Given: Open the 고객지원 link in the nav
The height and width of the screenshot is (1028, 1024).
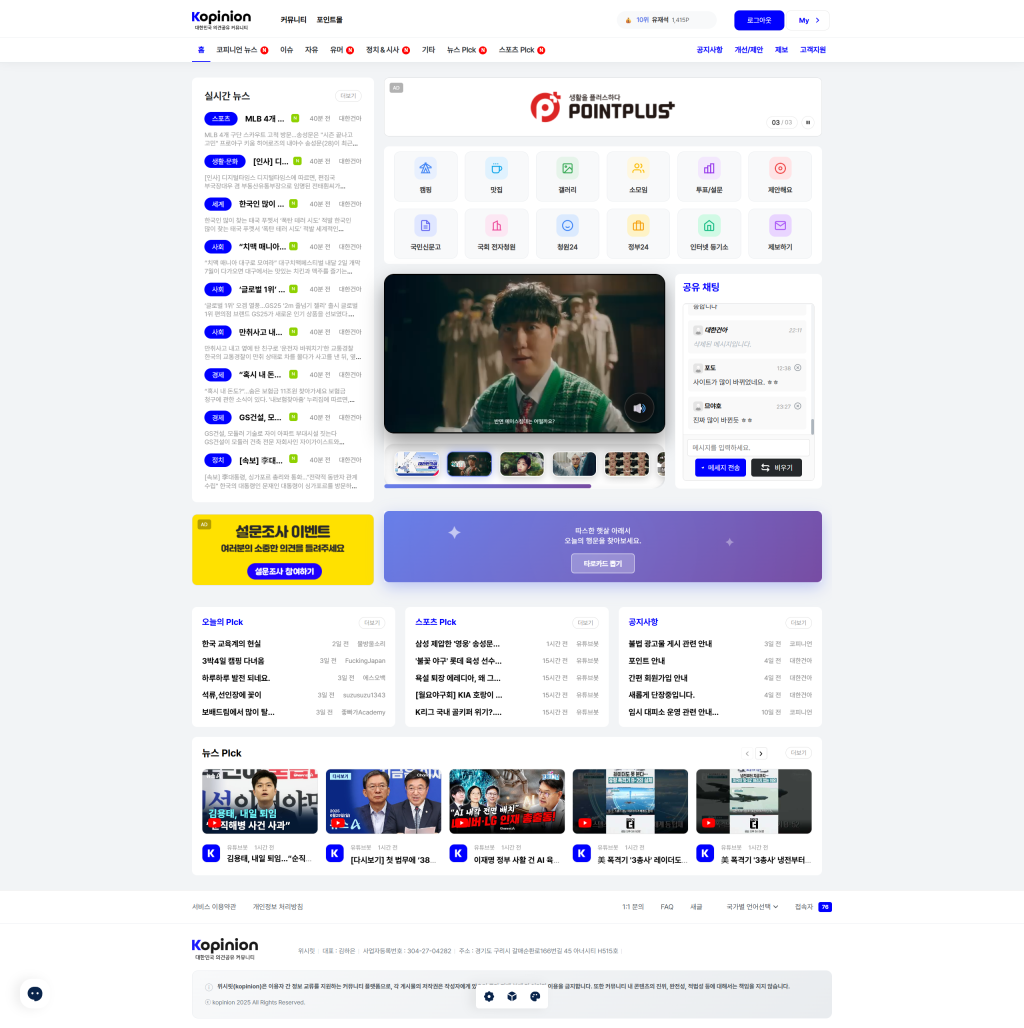Looking at the screenshot, I should click(x=812, y=50).
